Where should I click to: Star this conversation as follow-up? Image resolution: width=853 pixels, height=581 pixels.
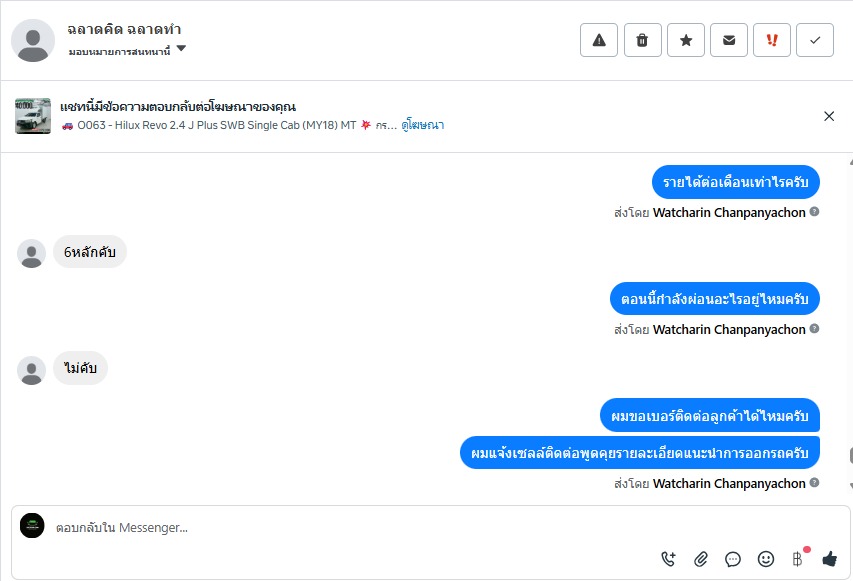pos(686,40)
